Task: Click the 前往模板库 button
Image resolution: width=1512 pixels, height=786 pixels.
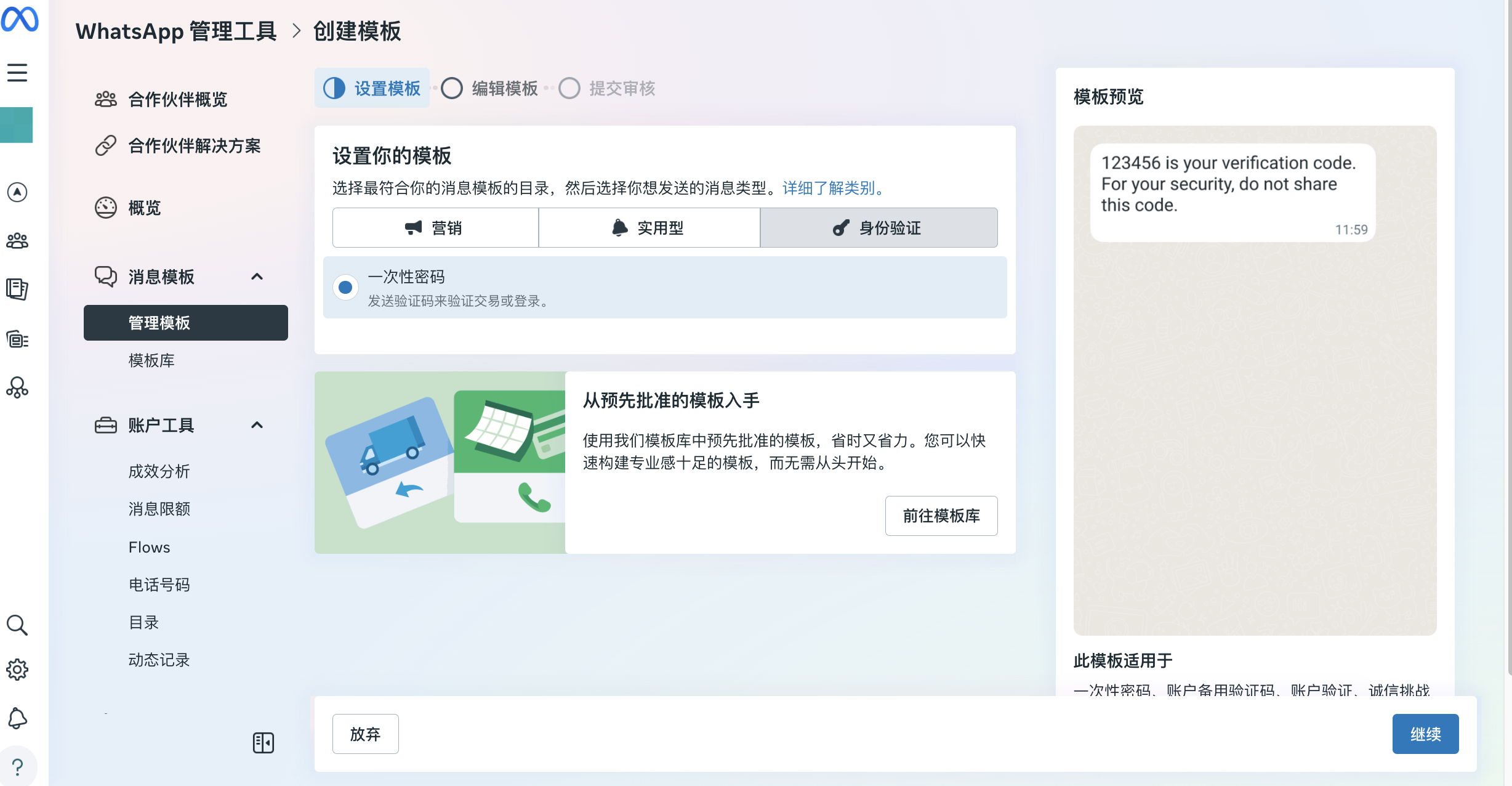Action: click(x=941, y=516)
